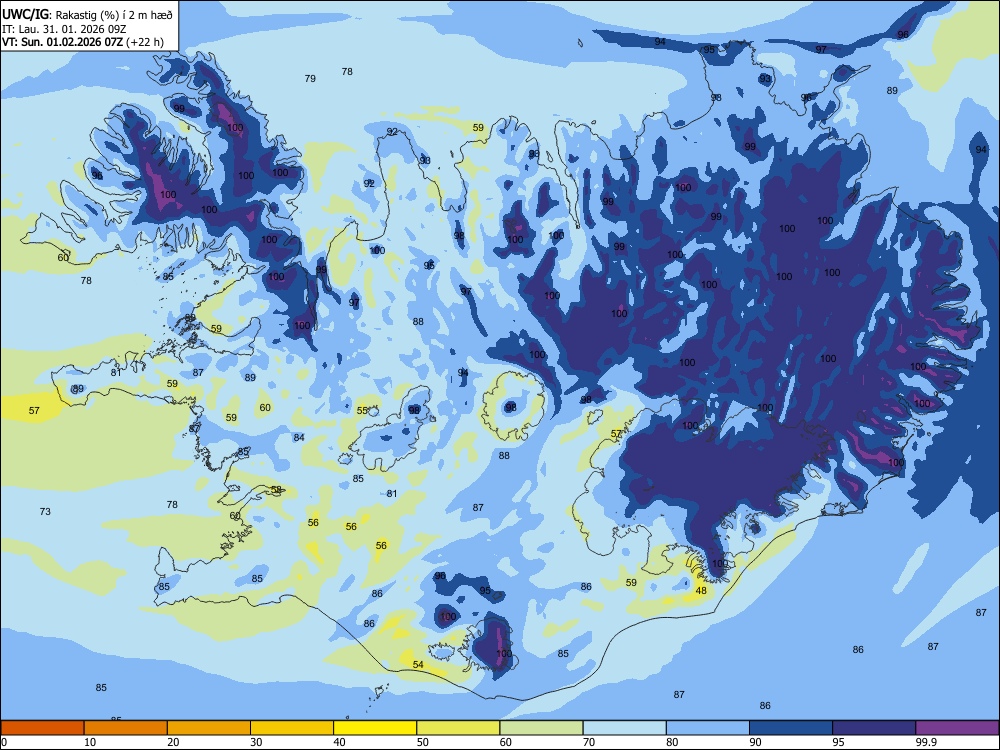Click the '55' humidity value on the map
Screen dimensions: 1000x750
click(362, 411)
